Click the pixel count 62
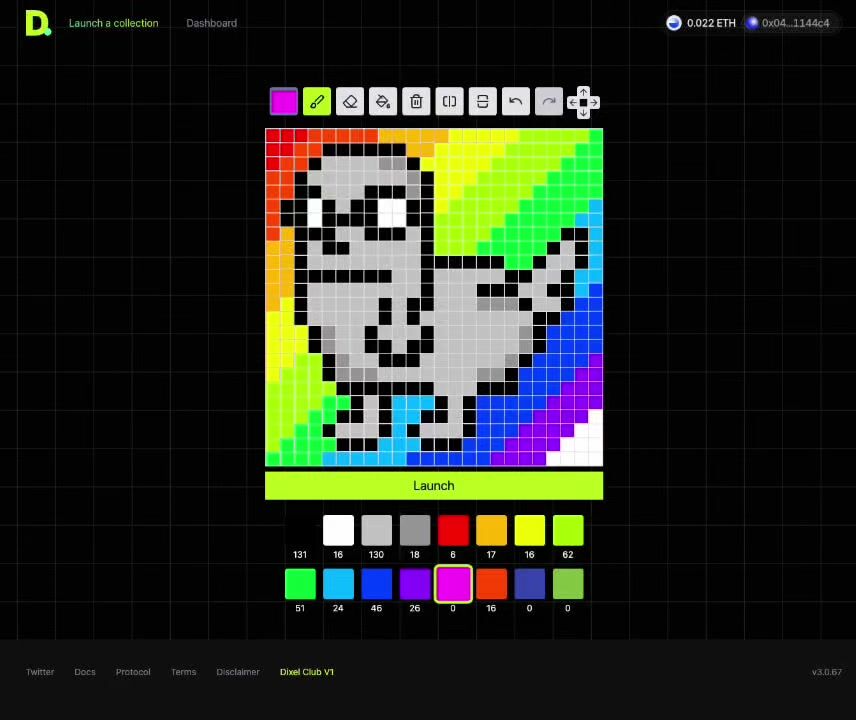The height and width of the screenshot is (720, 856). click(x=568, y=555)
